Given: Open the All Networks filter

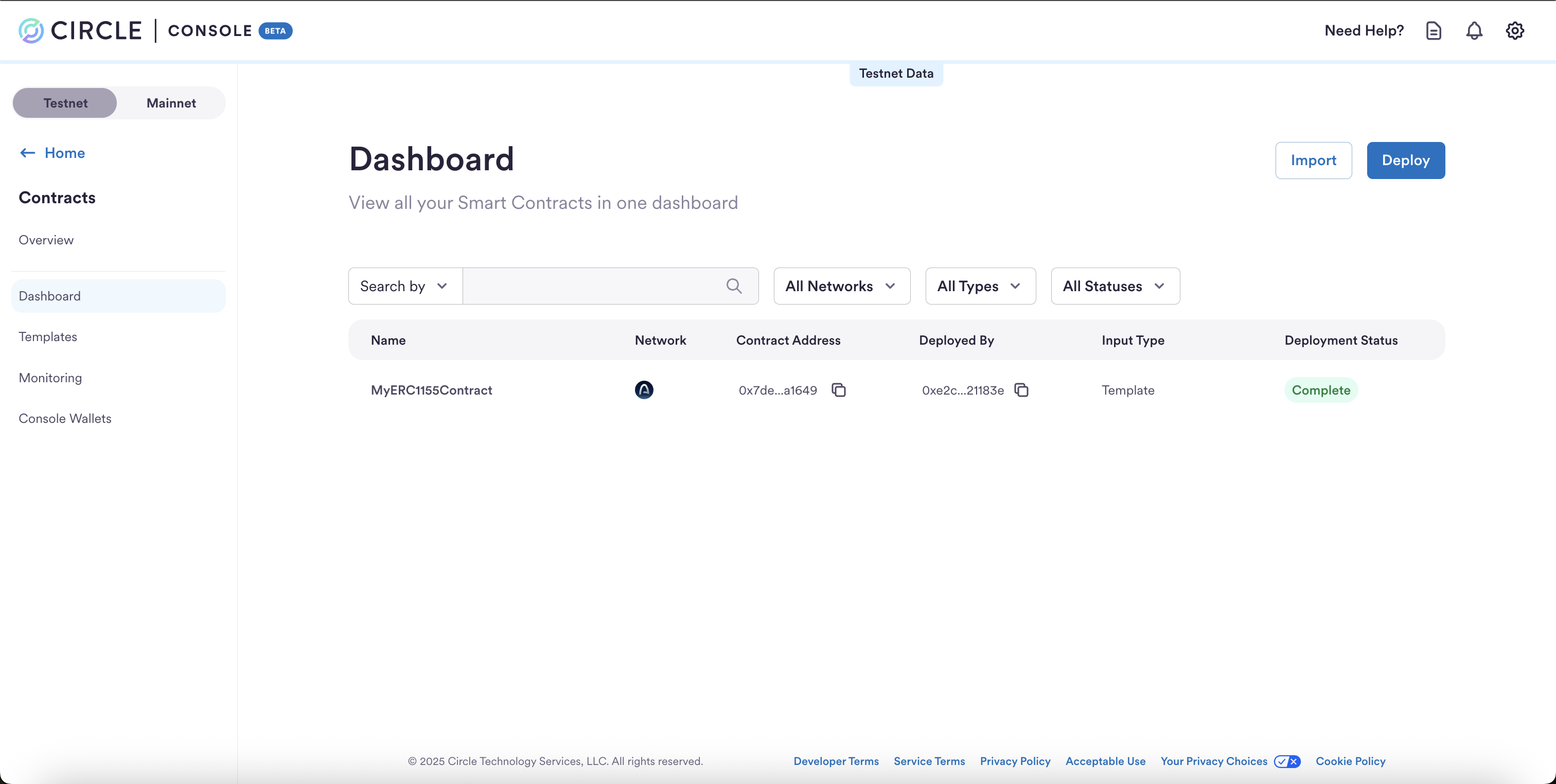Looking at the screenshot, I should (x=841, y=286).
